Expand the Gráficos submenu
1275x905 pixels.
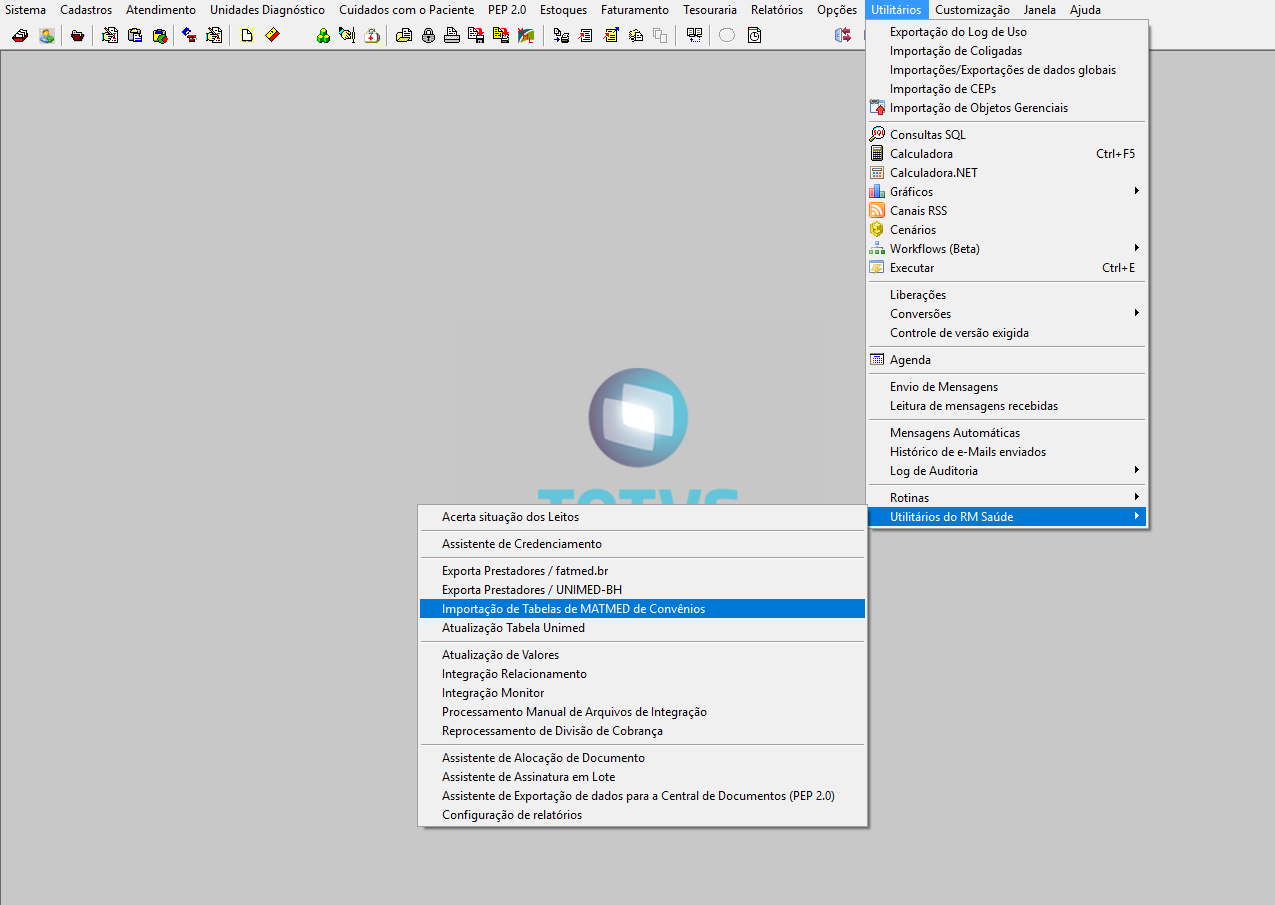tap(1007, 192)
